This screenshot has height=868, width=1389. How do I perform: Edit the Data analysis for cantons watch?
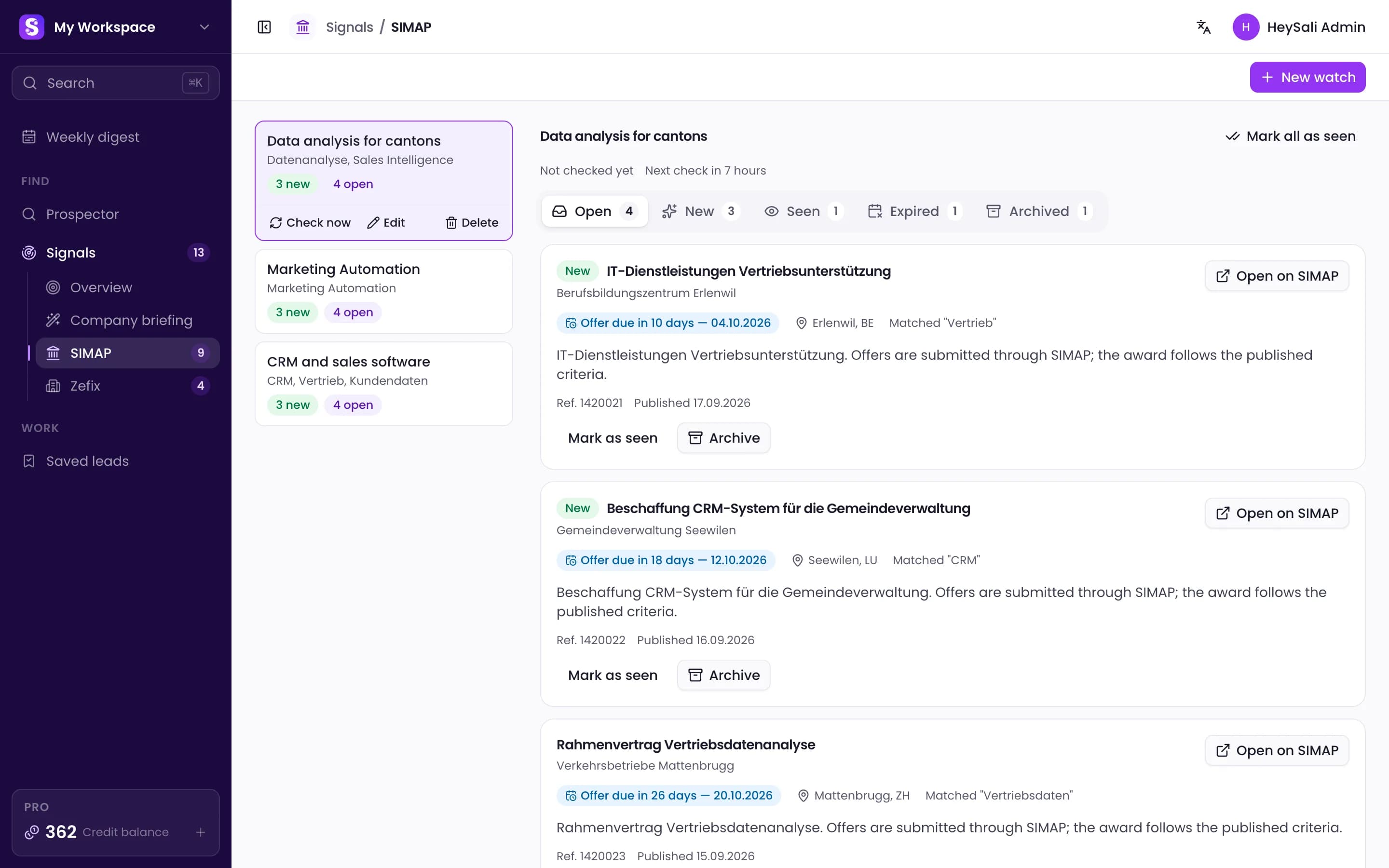(x=386, y=223)
